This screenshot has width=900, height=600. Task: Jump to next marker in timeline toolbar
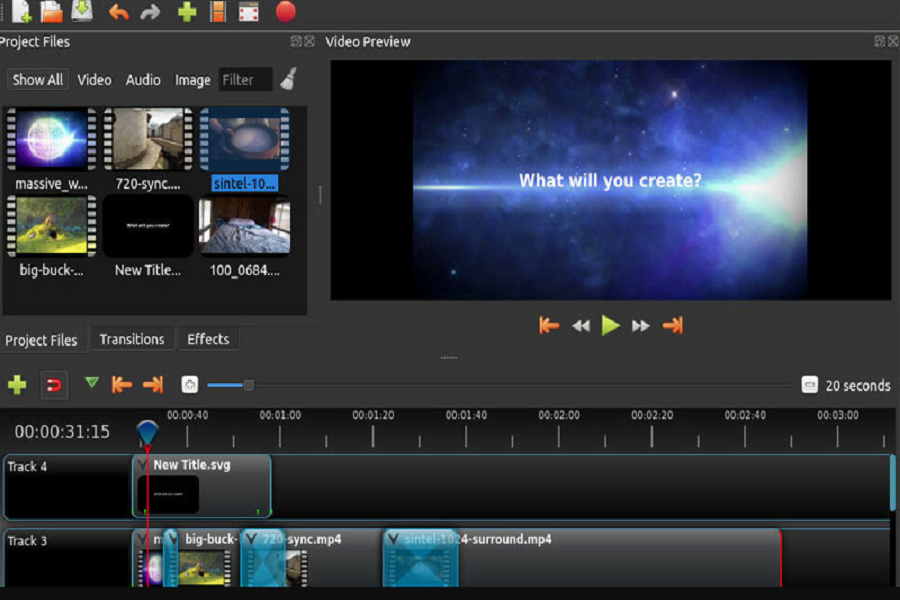tap(153, 384)
